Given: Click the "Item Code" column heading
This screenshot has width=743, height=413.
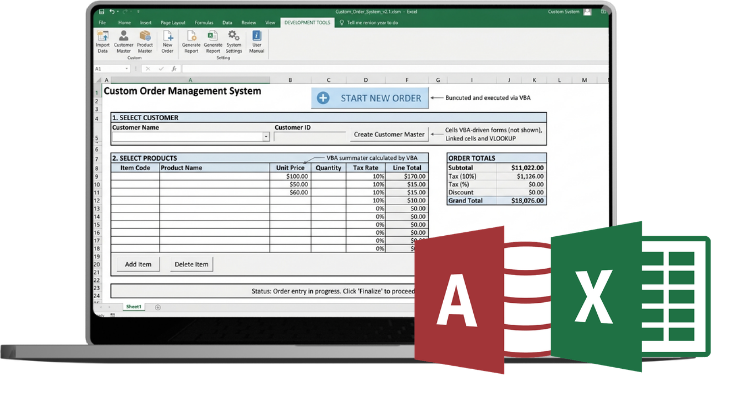Looking at the screenshot, I should point(135,168).
